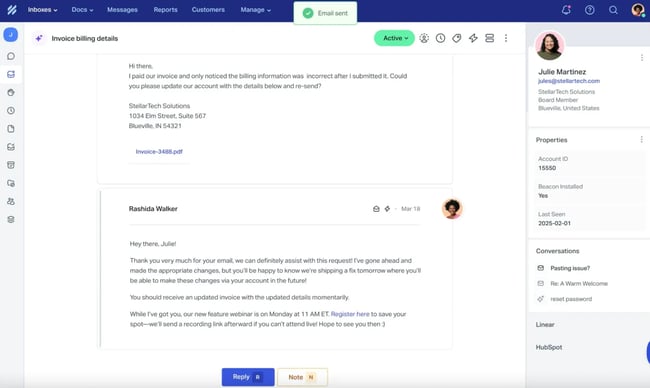Click the archive box sidebar icon
This screenshot has width=650, height=388.
[11, 165]
